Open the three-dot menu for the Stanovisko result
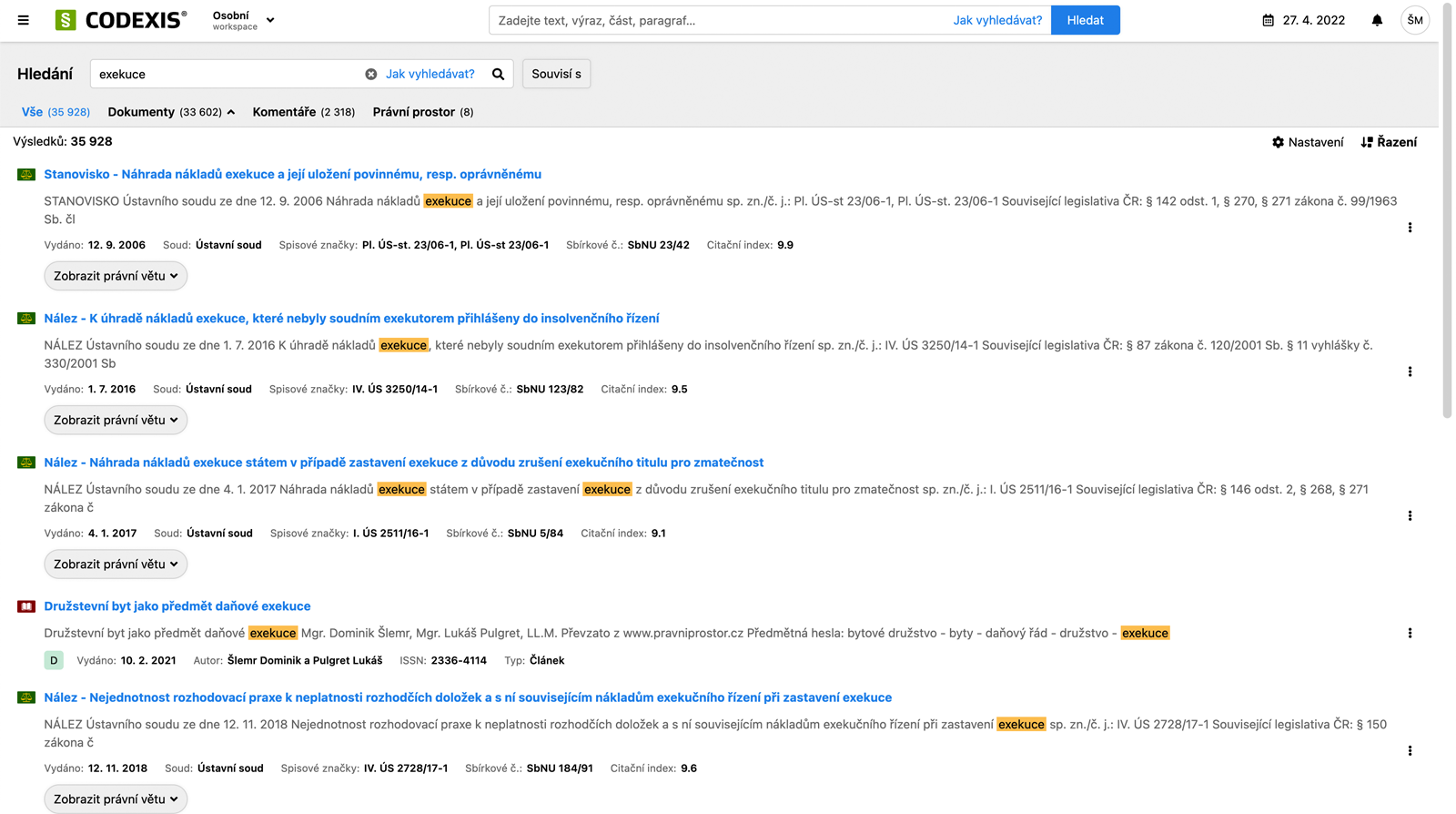Viewport: 1456px width, 814px height. 1410,228
